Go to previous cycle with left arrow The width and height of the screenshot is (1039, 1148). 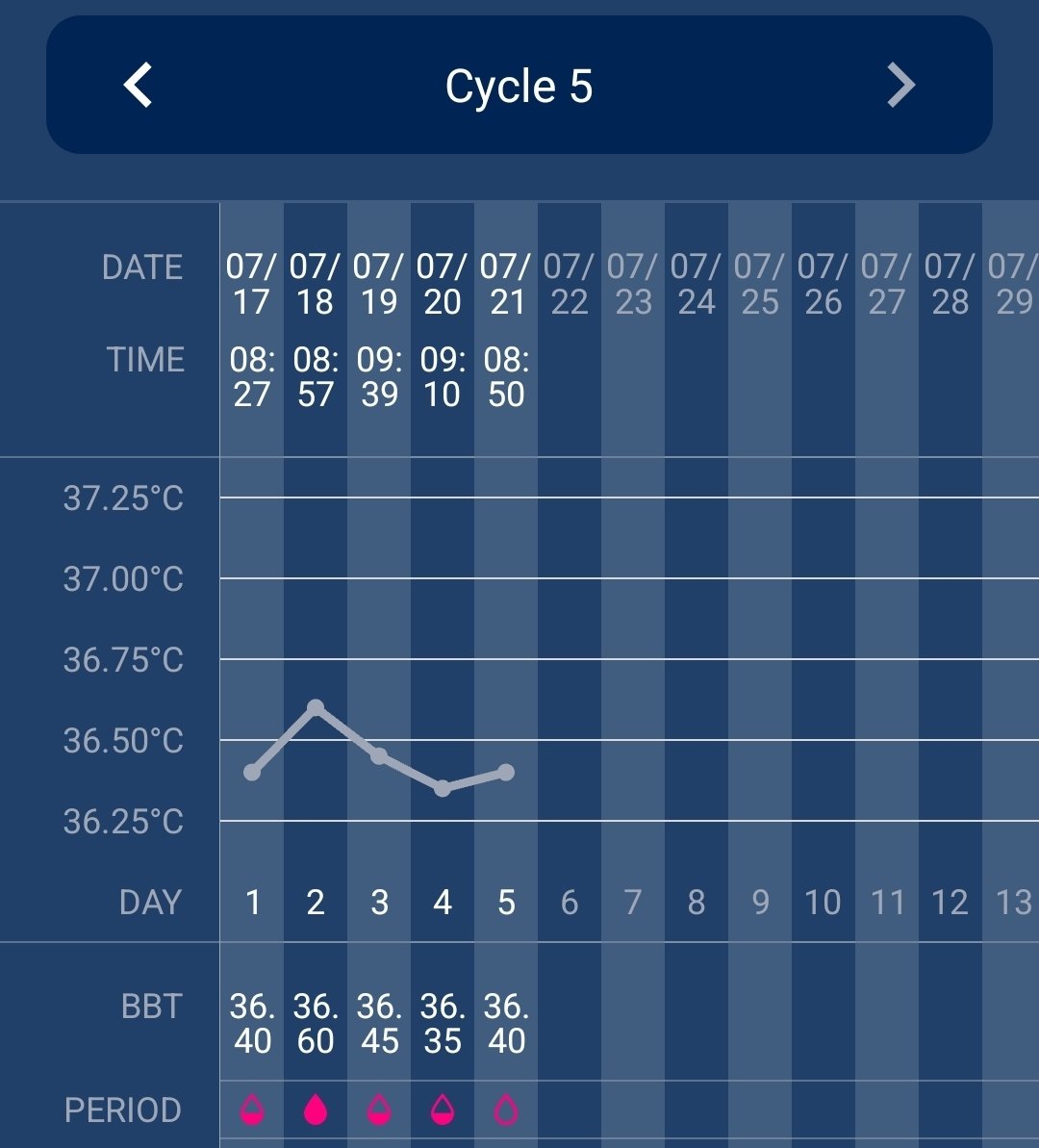[139, 86]
